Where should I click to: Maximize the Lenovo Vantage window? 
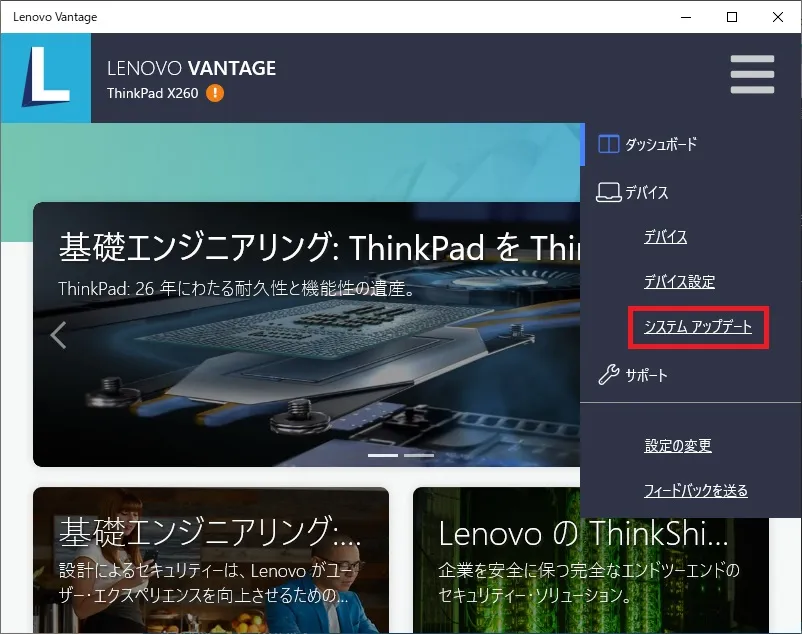click(x=732, y=17)
